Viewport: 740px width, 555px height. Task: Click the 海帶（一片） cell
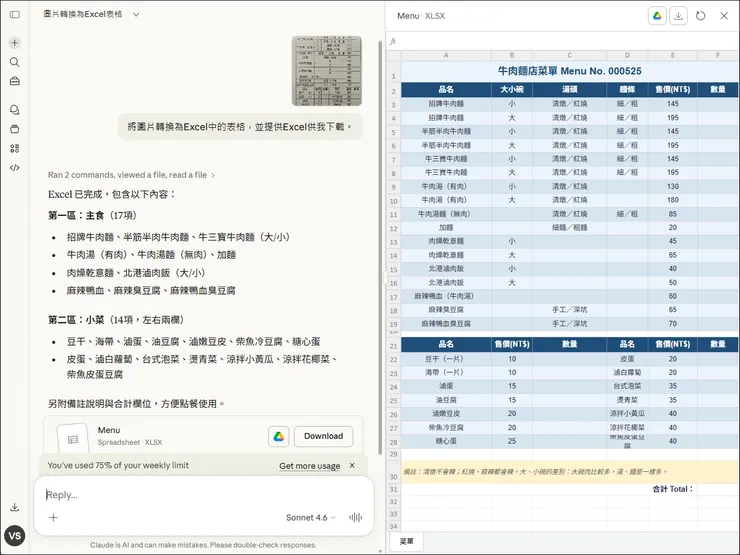446,373
